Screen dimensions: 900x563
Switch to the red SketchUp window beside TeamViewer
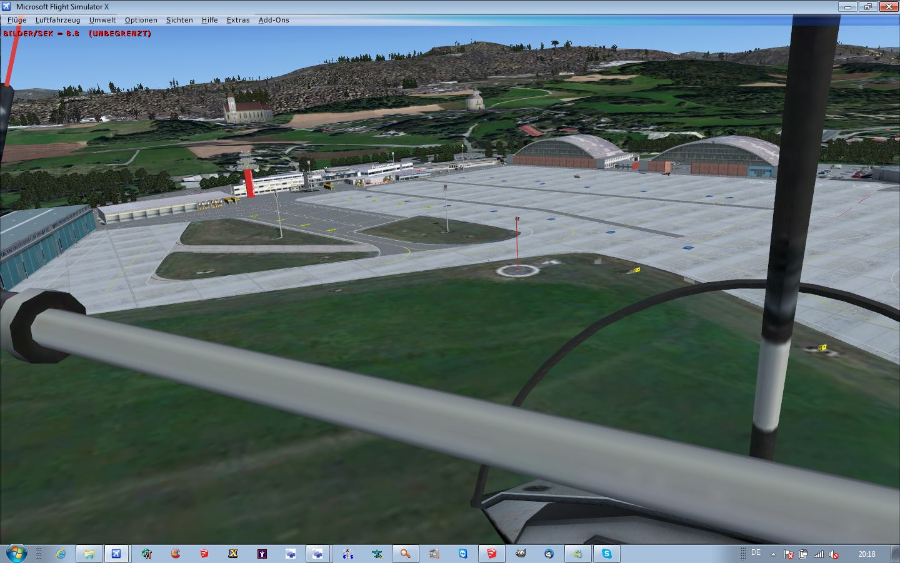(x=492, y=554)
